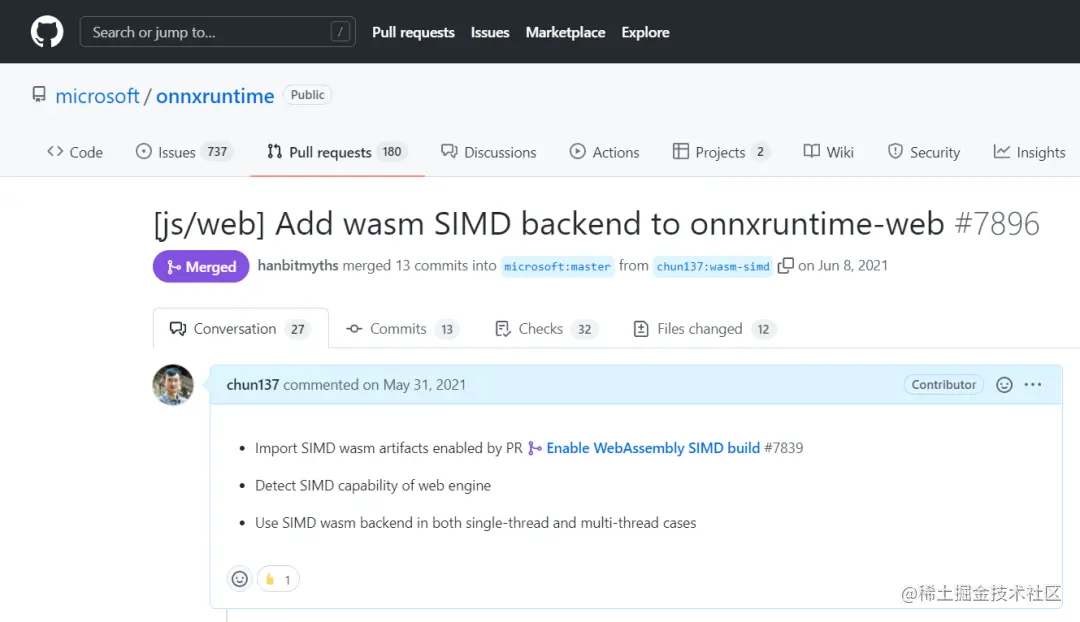The height and width of the screenshot is (622, 1080).
Task: Click the Pull requests count badge 180
Action: [392, 152]
